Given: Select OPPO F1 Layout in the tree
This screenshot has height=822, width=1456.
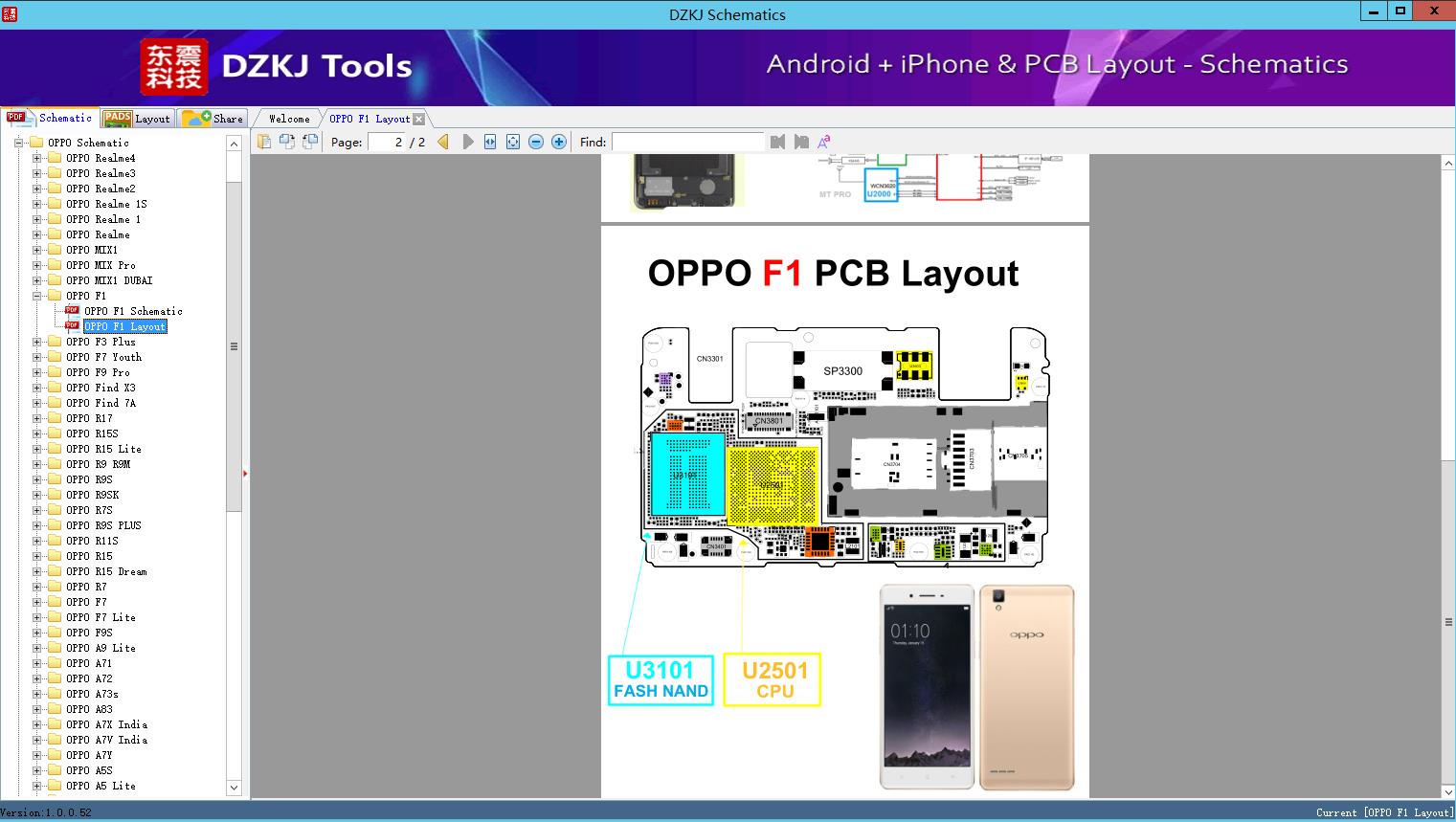Looking at the screenshot, I should point(125,326).
